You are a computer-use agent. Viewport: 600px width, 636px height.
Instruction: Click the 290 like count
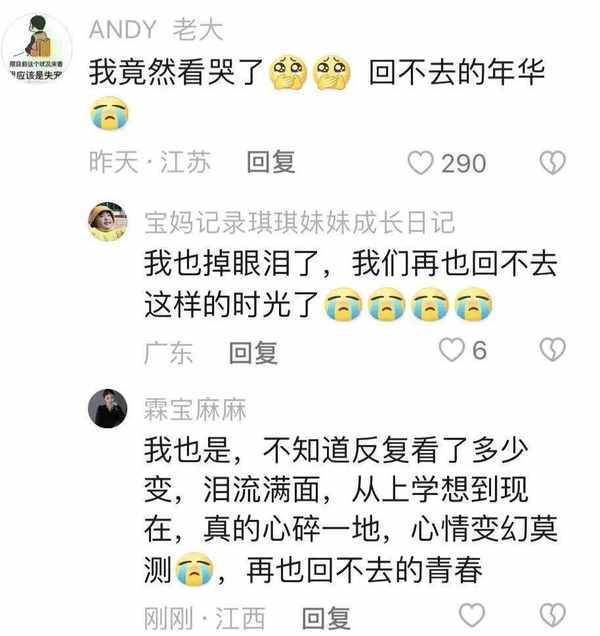click(x=463, y=163)
